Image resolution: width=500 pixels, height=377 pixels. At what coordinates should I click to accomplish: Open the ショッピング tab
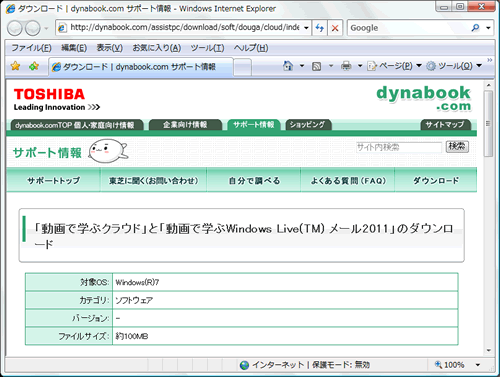coord(308,125)
